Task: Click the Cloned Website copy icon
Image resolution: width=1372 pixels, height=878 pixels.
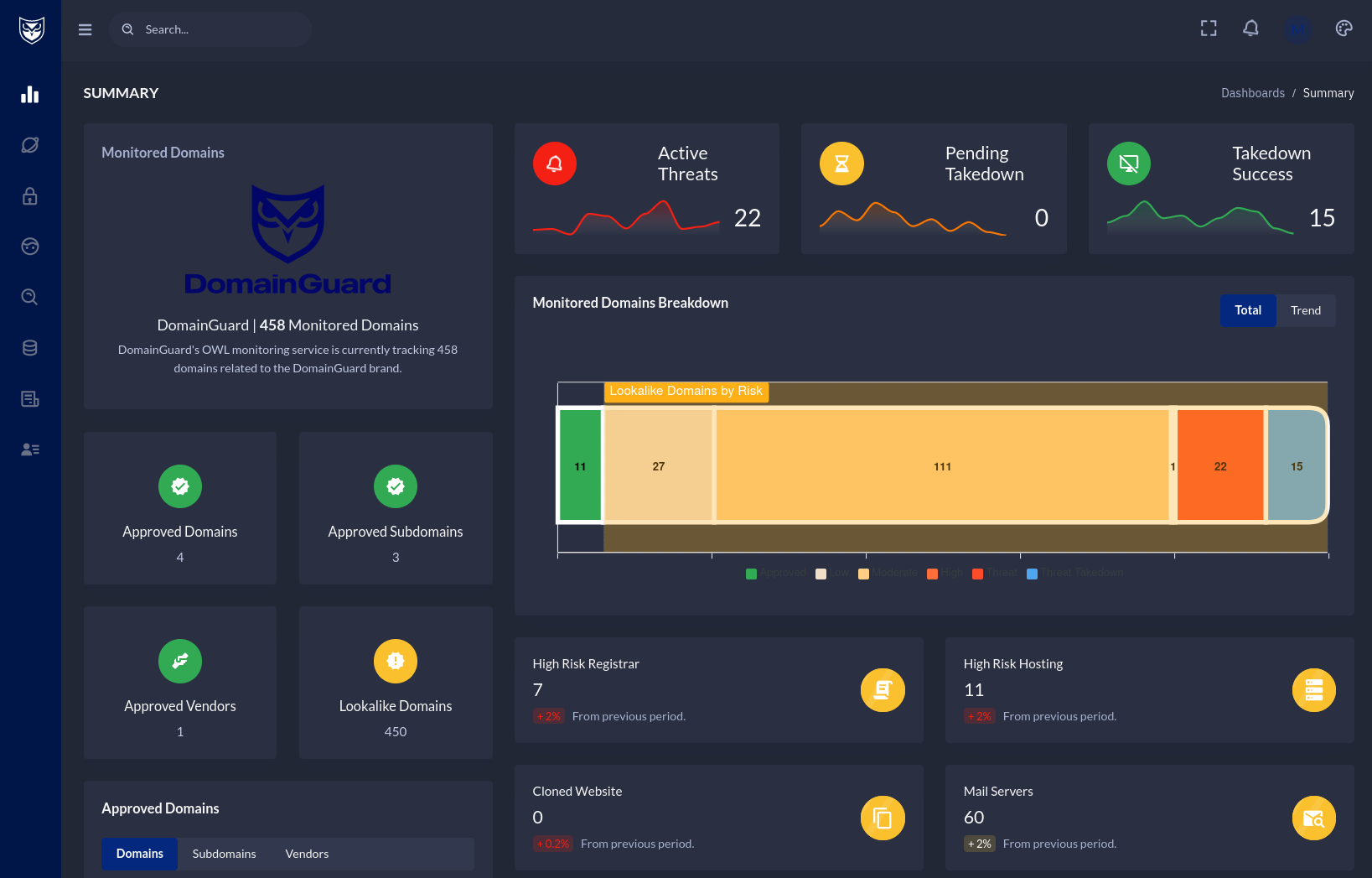Action: (883, 818)
